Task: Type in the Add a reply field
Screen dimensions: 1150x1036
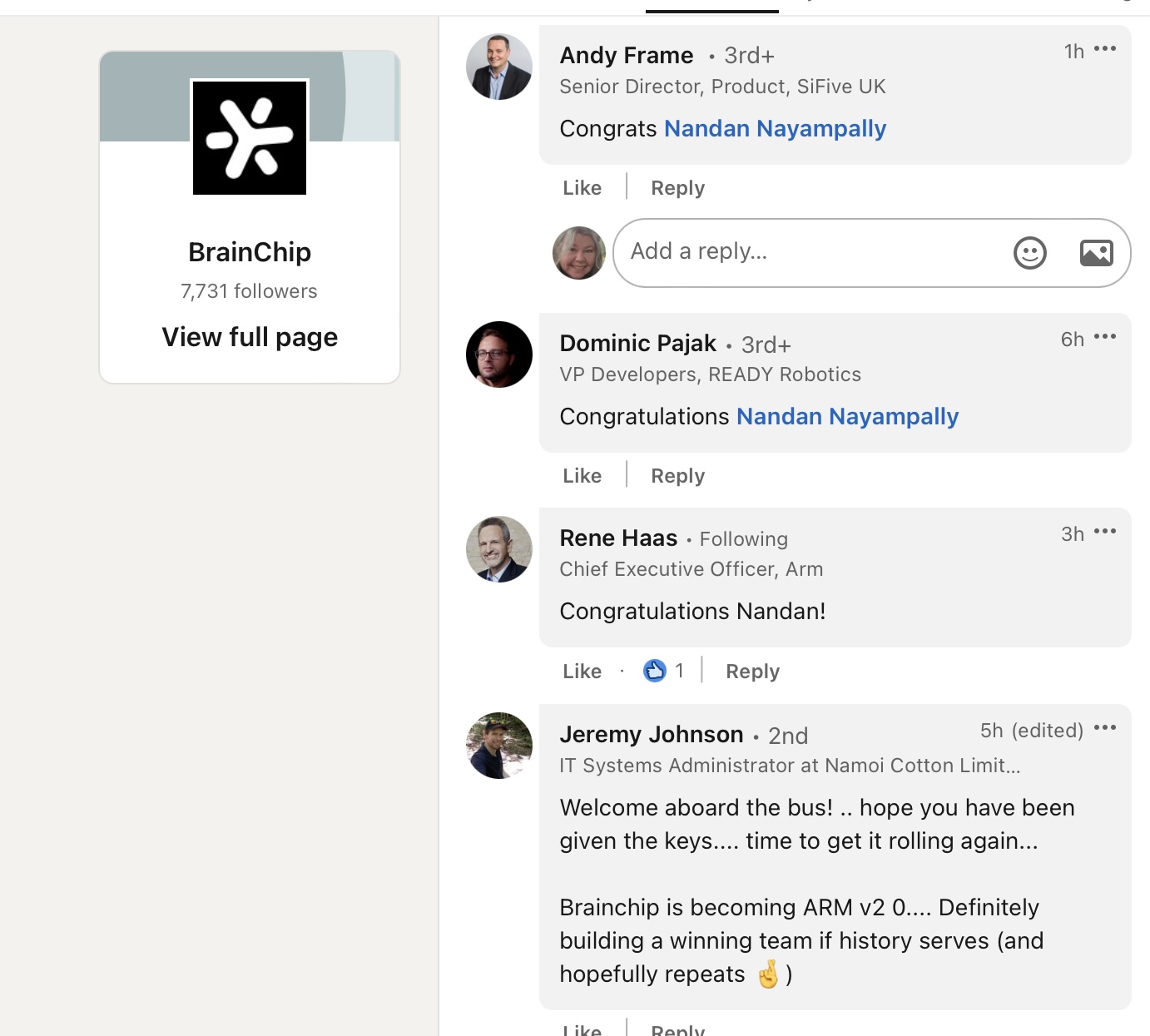Action: (x=807, y=252)
